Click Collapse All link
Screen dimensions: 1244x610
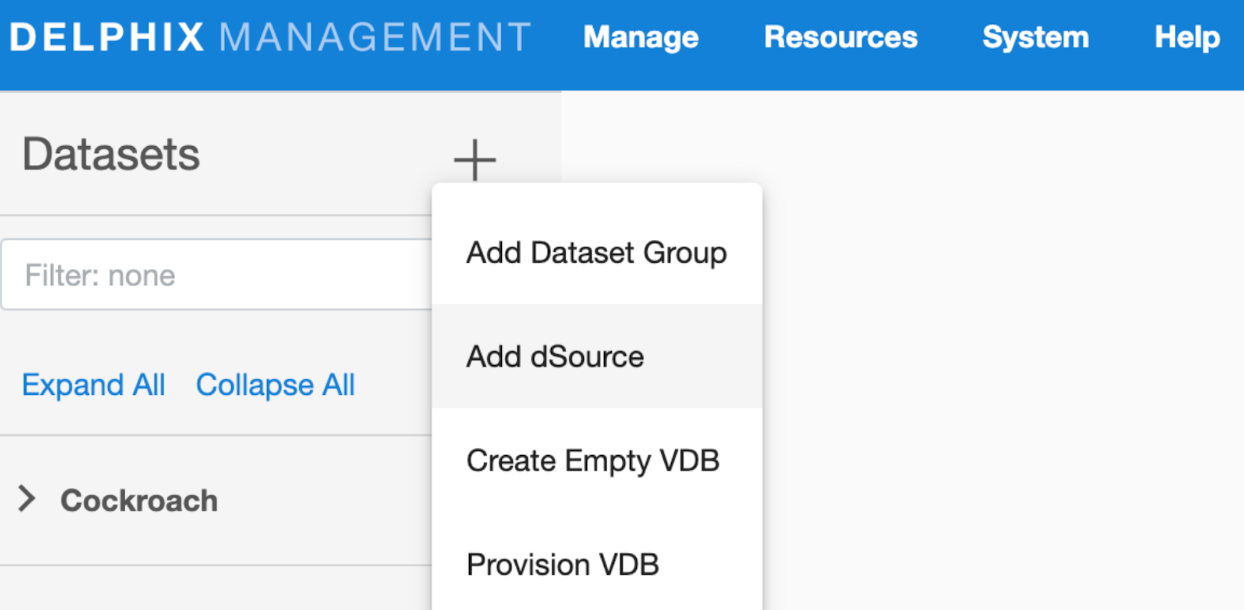(x=275, y=385)
